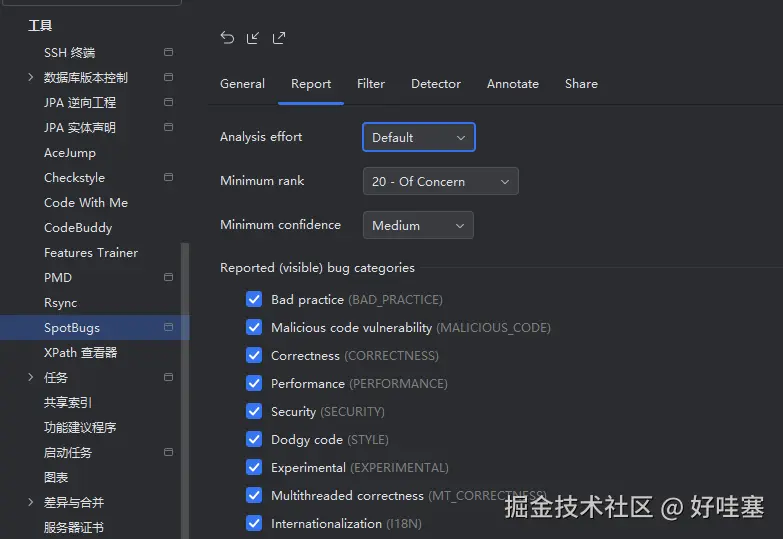This screenshot has width=783, height=539.
Task: Select 服务器证书 entry
Action: pos(73,527)
